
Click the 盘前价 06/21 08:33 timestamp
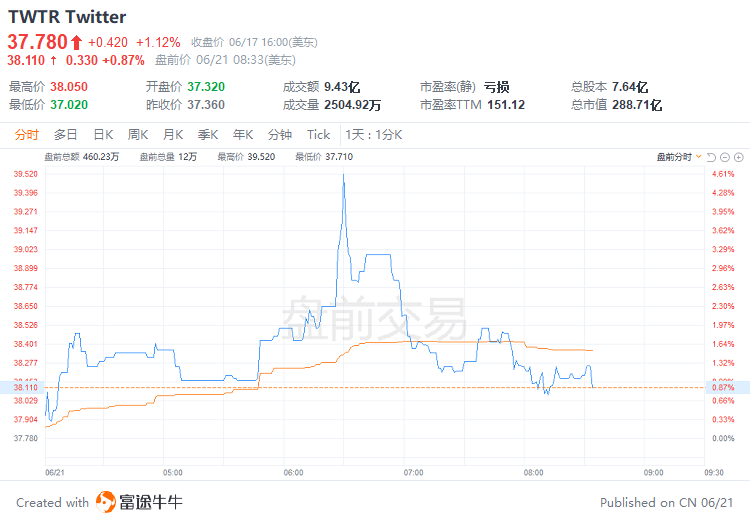(226, 60)
